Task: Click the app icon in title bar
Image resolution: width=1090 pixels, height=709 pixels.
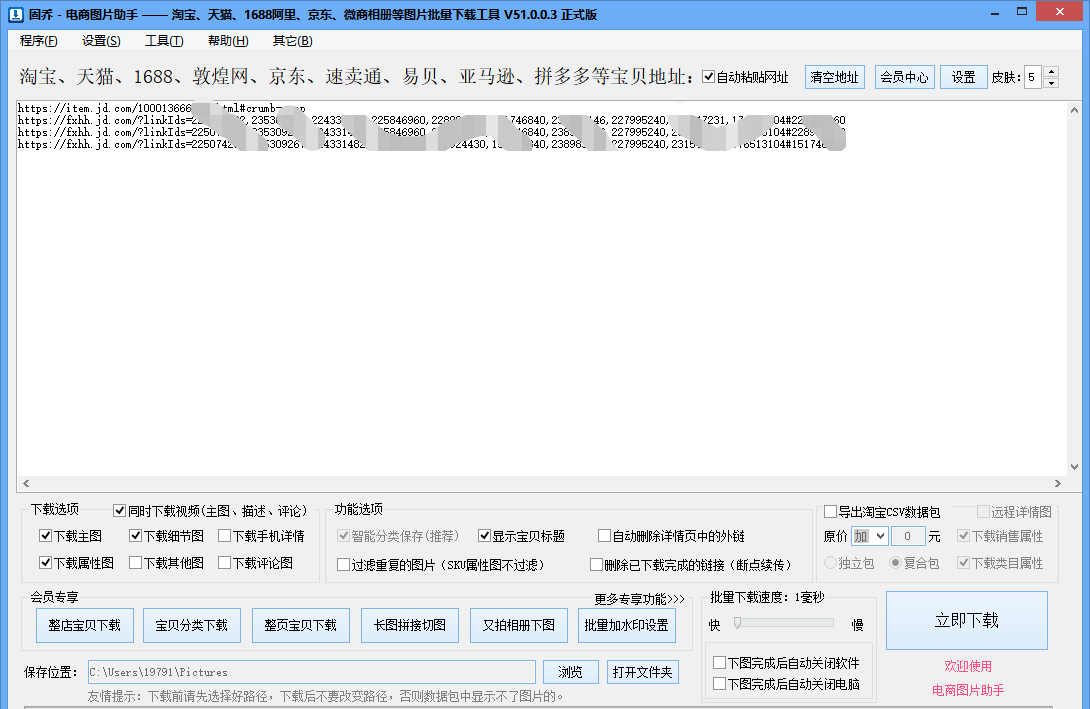Action: 15,14
